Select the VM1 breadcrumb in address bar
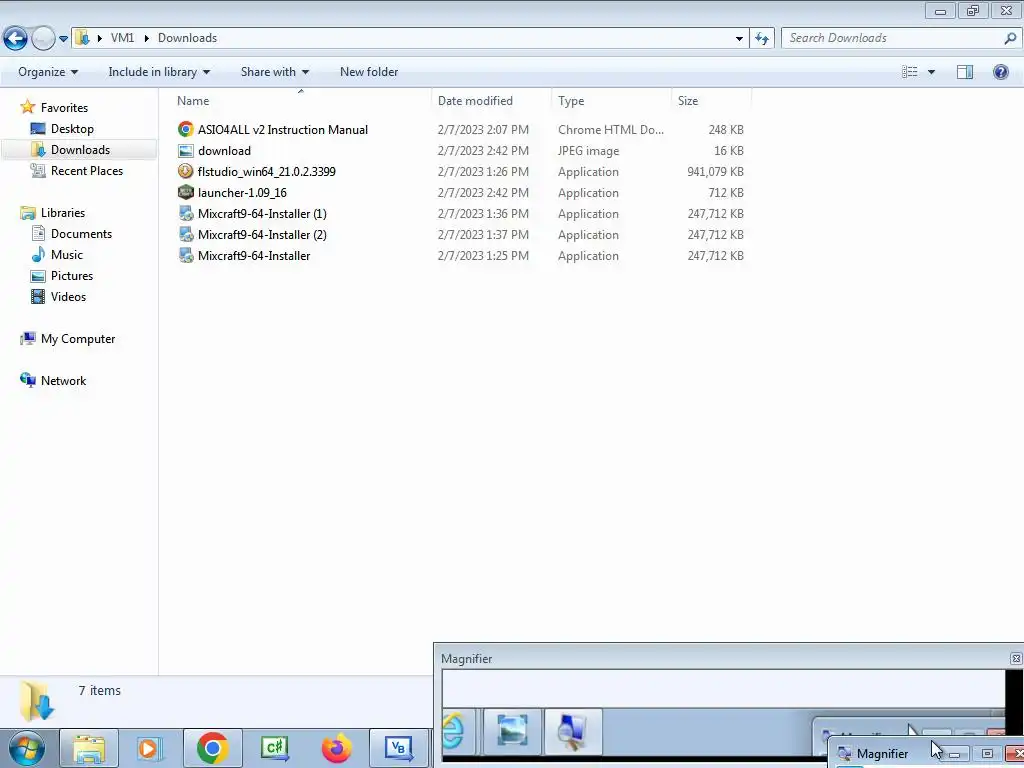This screenshot has width=1024, height=768. pos(122,38)
